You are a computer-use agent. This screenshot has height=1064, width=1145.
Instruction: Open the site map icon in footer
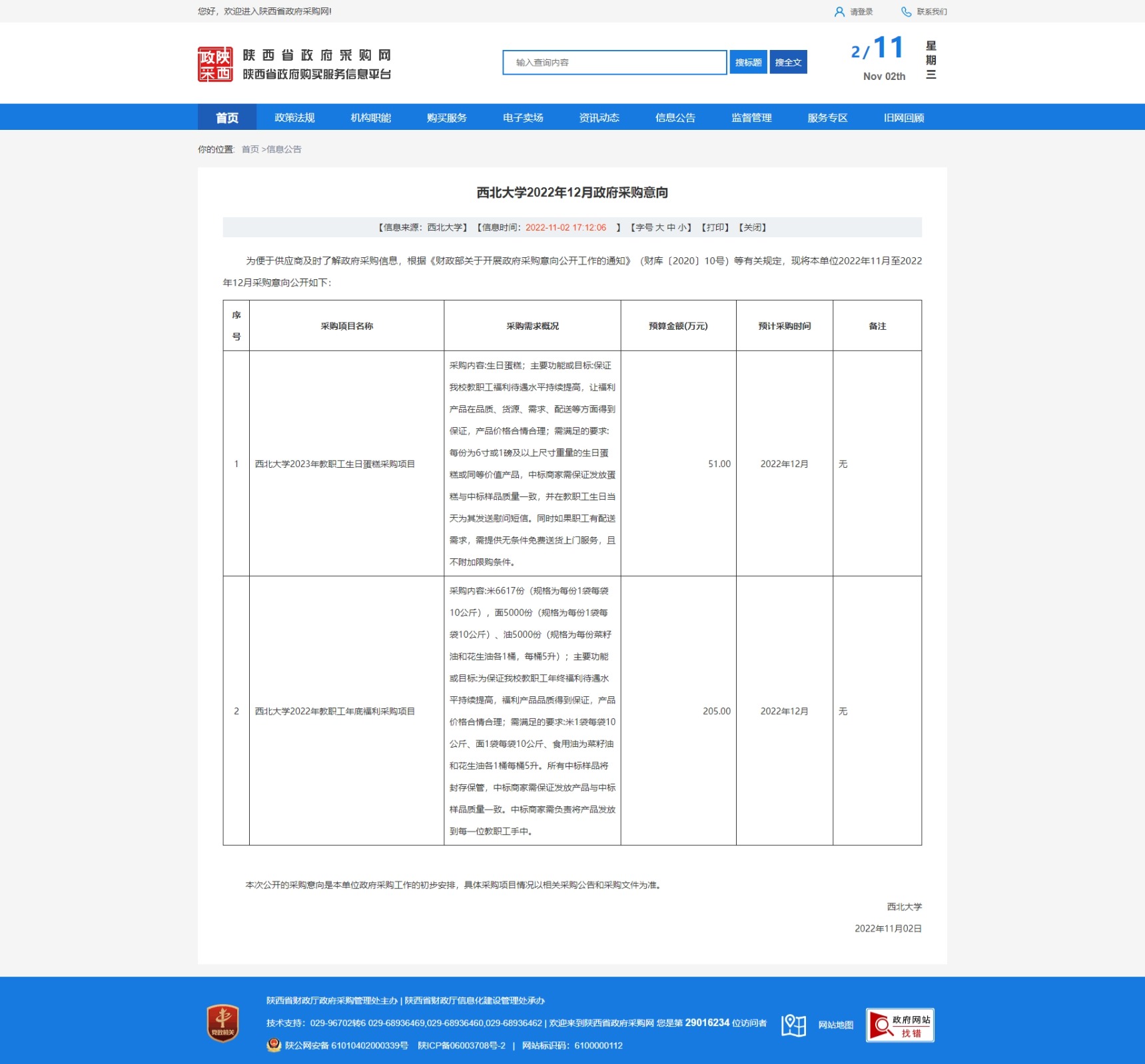(793, 1025)
